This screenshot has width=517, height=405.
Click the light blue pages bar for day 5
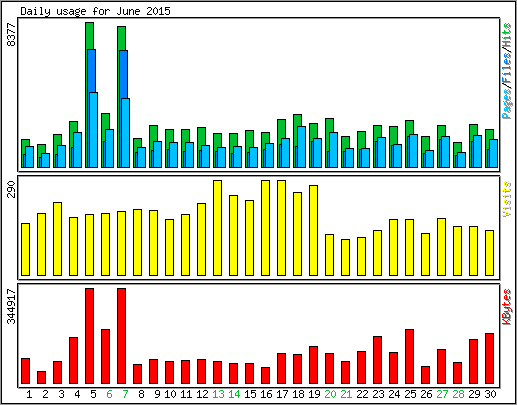point(94,130)
